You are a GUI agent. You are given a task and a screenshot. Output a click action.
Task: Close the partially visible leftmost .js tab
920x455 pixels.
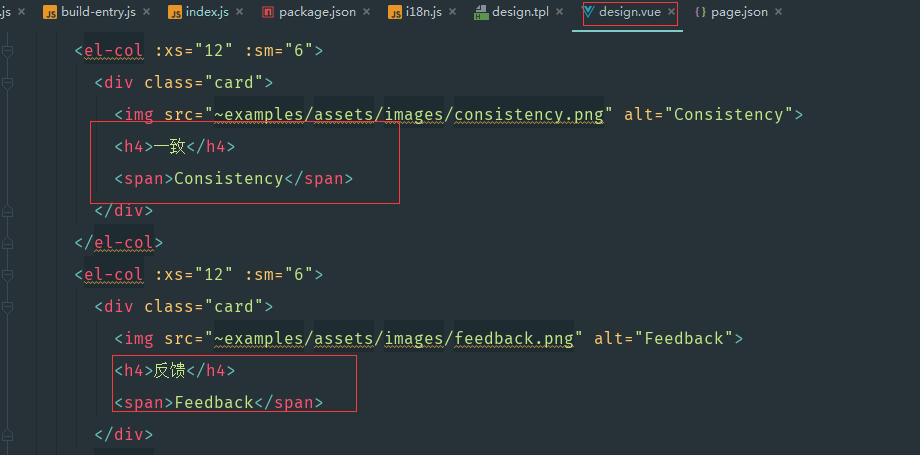(22, 12)
